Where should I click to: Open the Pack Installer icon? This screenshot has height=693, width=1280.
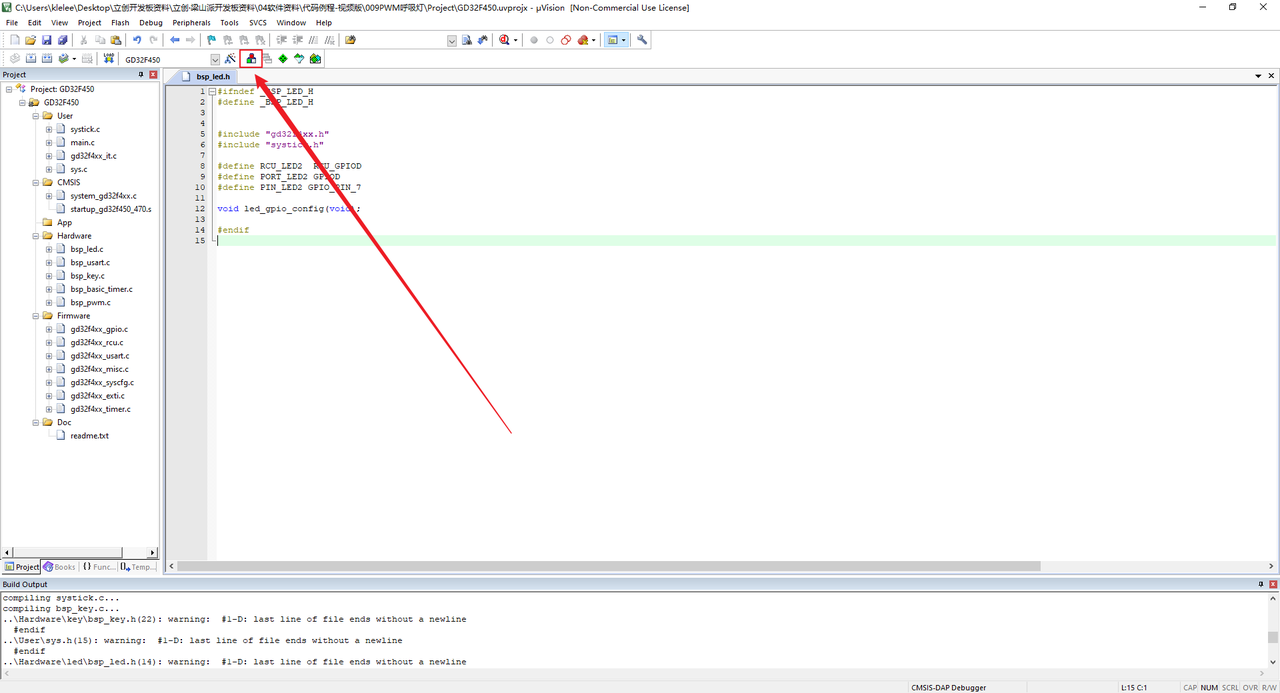(x=315, y=59)
